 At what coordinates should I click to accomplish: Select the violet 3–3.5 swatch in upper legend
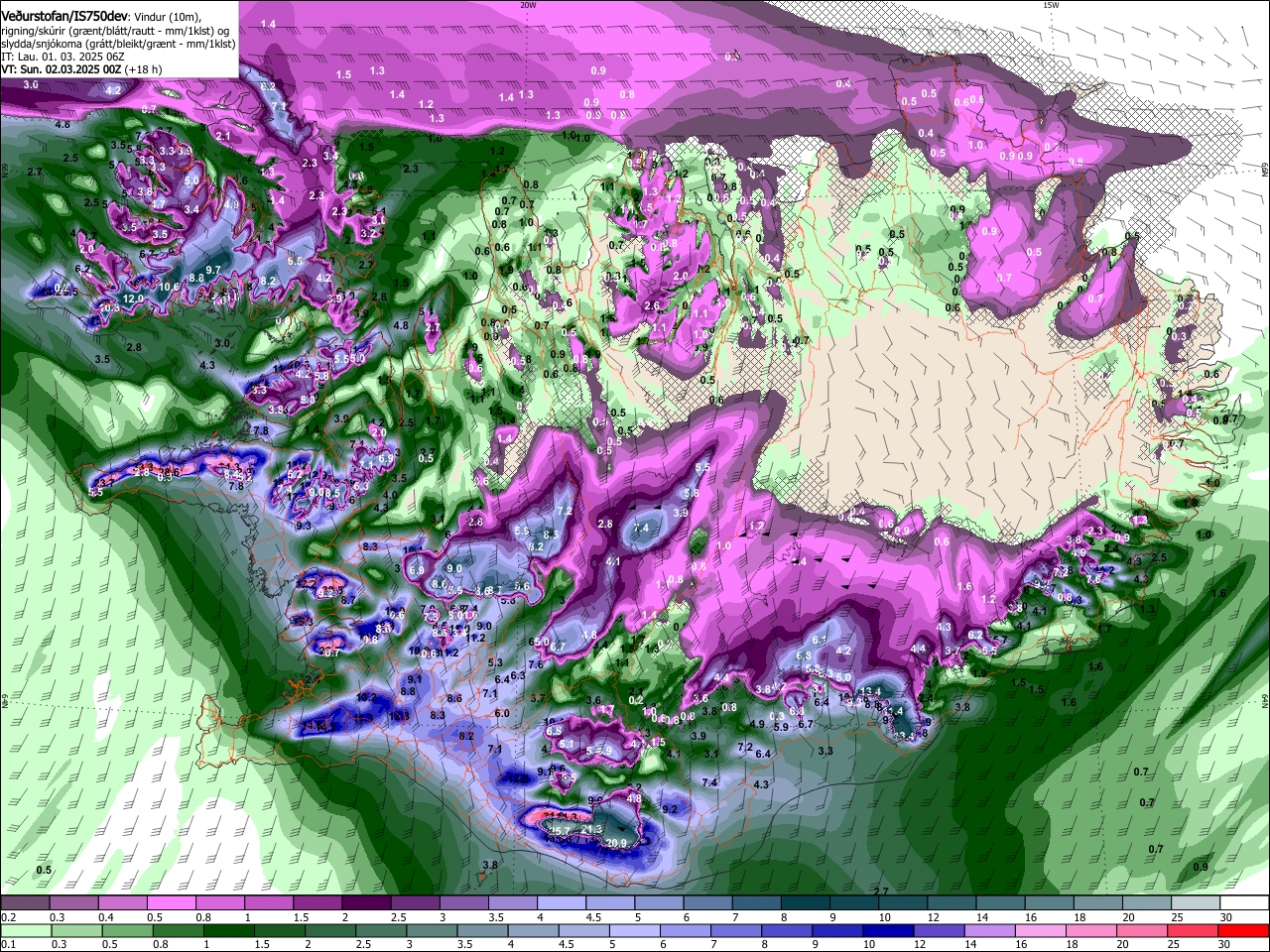point(464,903)
